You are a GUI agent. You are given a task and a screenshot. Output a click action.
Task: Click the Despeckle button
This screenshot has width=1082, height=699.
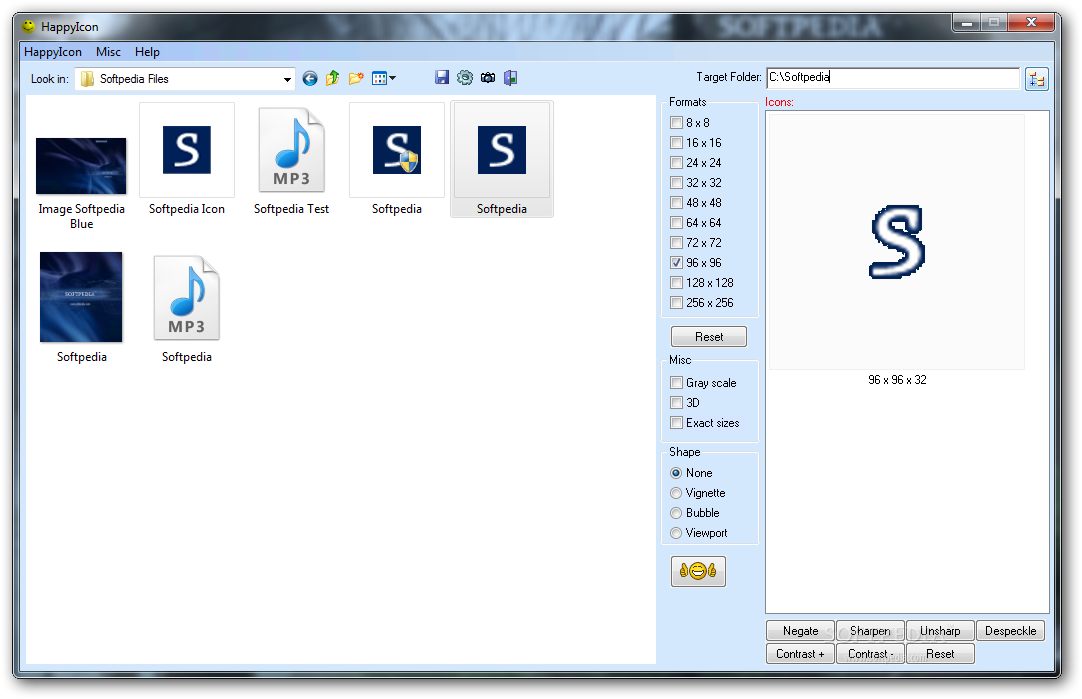click(1010, 631)
